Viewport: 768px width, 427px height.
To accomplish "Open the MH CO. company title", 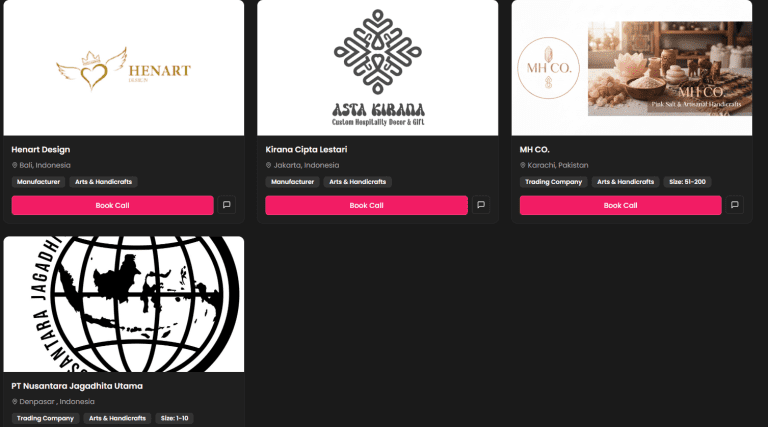I will (534, 149).
